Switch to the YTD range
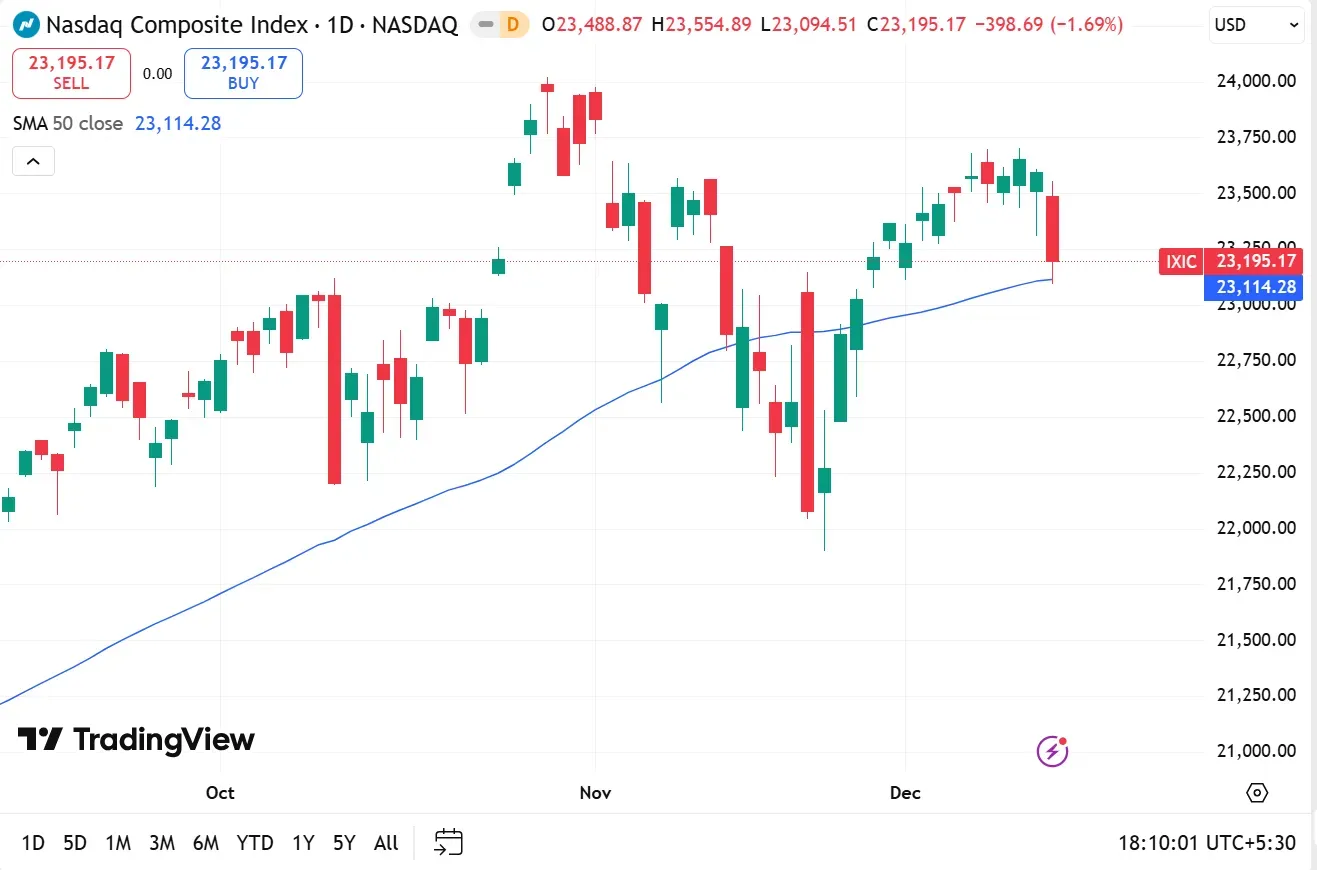The height and width of the screenshot is (870, 1317). click(255, 843)
